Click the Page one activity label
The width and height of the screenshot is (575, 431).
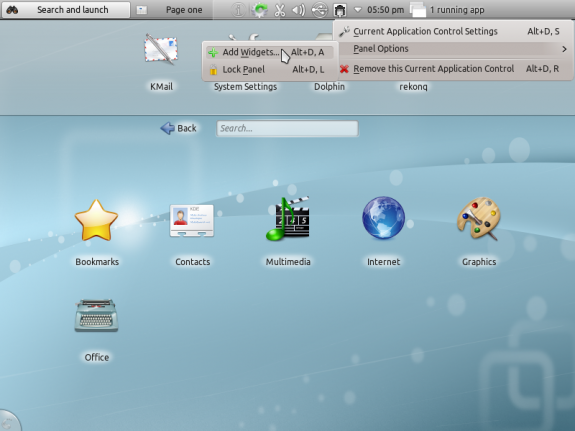coord(184,10)
